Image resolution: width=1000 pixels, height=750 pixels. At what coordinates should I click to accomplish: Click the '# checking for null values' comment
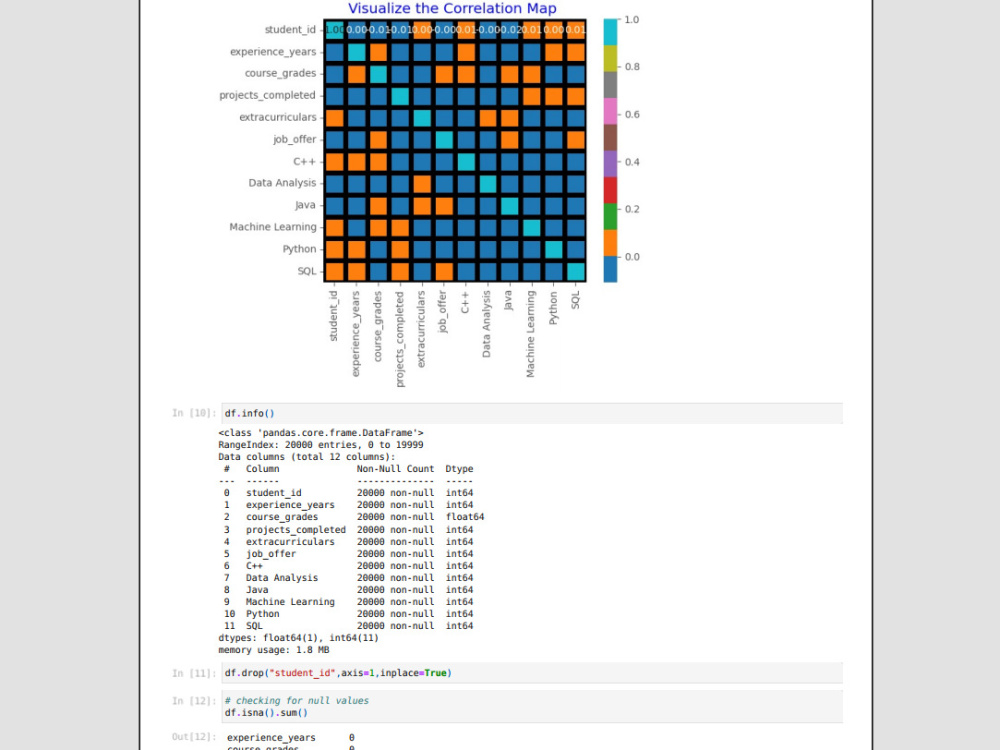[297, 701]
